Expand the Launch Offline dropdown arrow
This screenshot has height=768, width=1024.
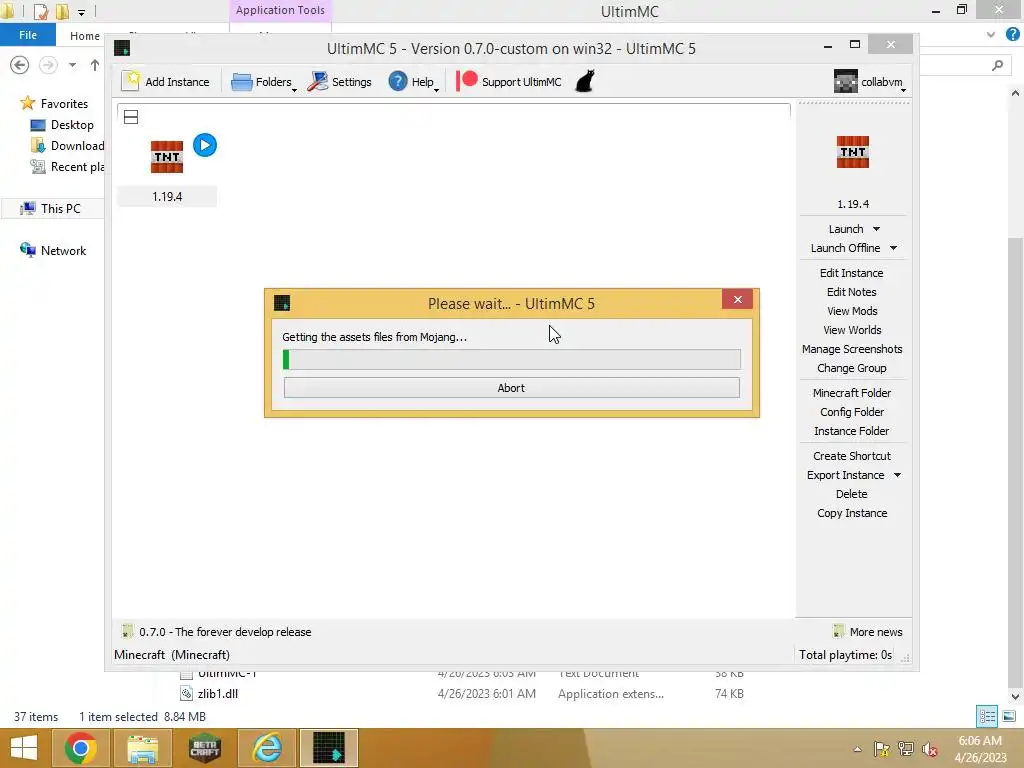pyautogui.click(x=893, y=248)
